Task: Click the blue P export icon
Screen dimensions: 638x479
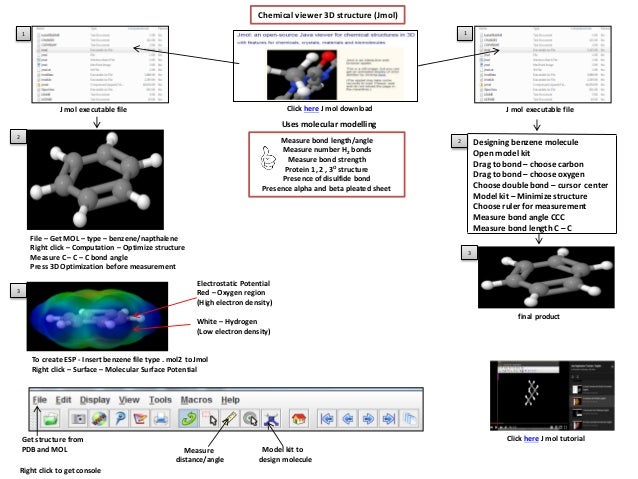Action: (120, 418)
